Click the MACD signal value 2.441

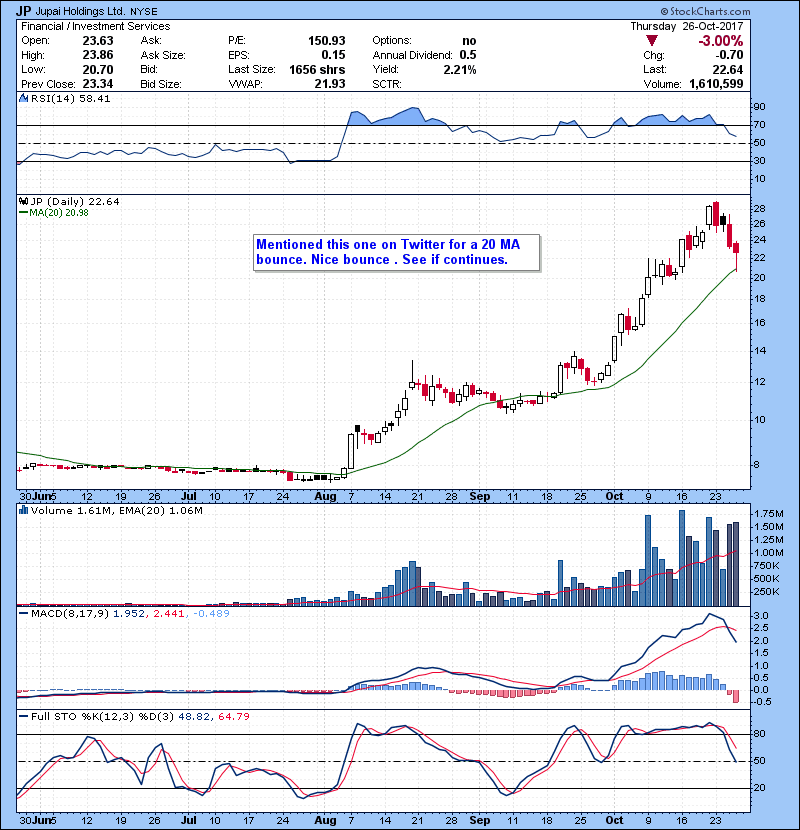pos(168,613)
